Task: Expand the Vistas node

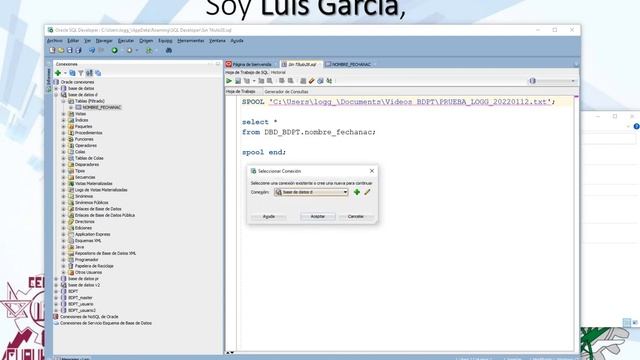Action: pos(64,114)
